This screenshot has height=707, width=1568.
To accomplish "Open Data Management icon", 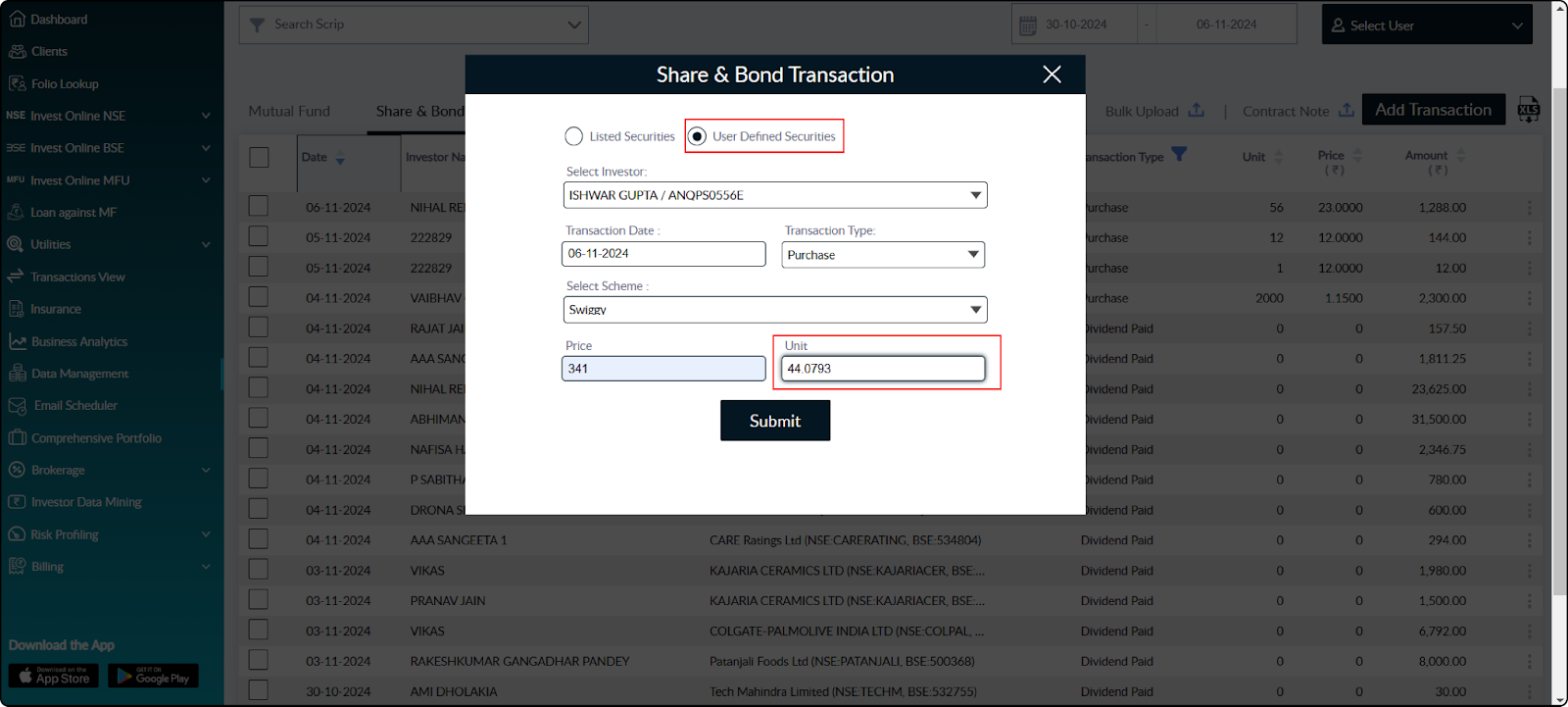I will [17, 373].
